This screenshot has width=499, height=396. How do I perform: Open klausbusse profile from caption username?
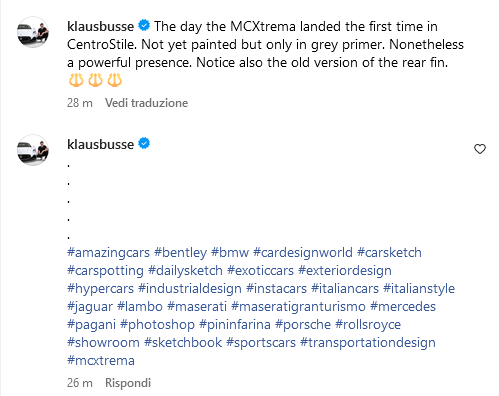(100, 26)
